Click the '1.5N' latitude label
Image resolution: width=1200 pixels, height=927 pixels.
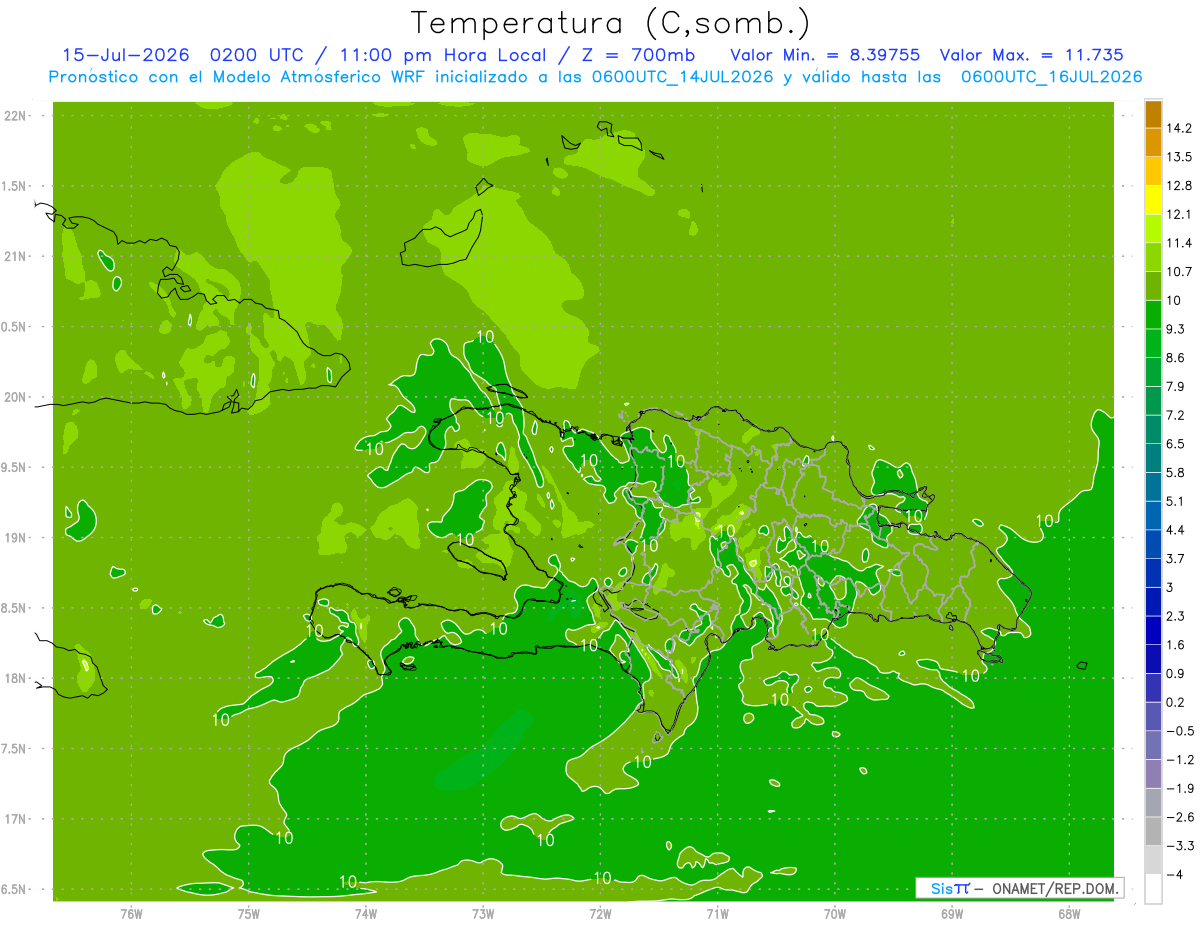click(x=15, y=186)
